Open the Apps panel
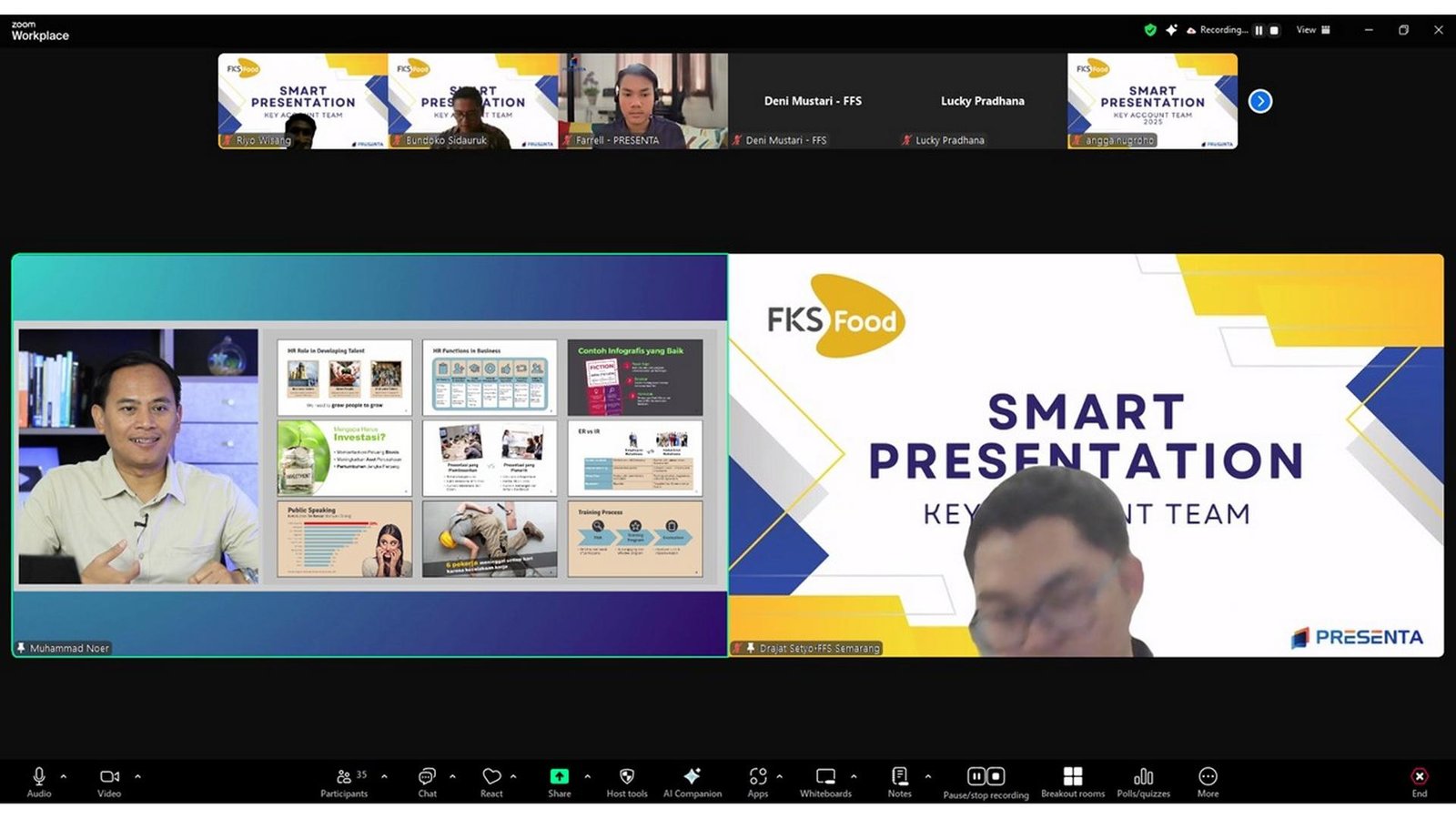Image resolution: width=1456 pixels, height=819 pixels. pos(758,781)
